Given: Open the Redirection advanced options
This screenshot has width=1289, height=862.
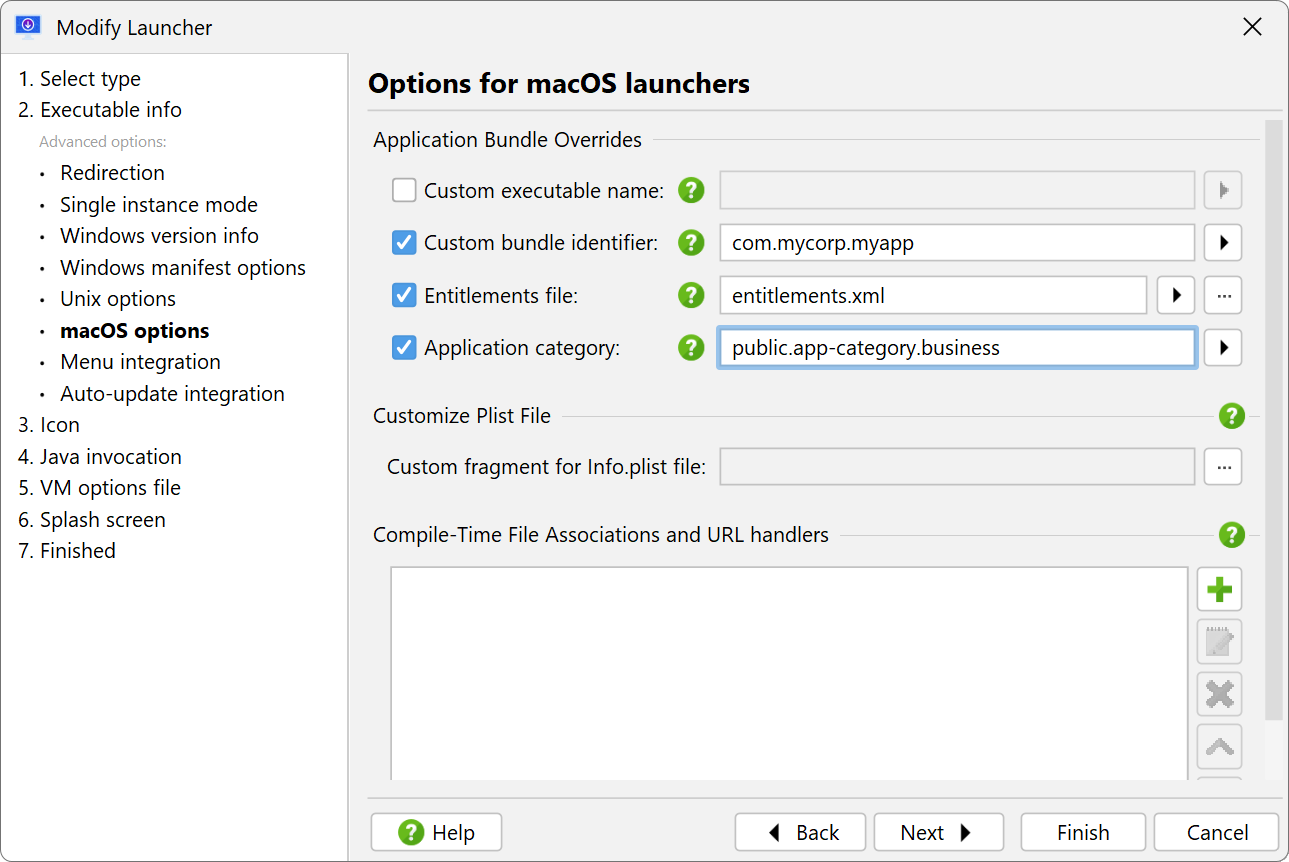Looking at the screenshot, I should 112,173.
